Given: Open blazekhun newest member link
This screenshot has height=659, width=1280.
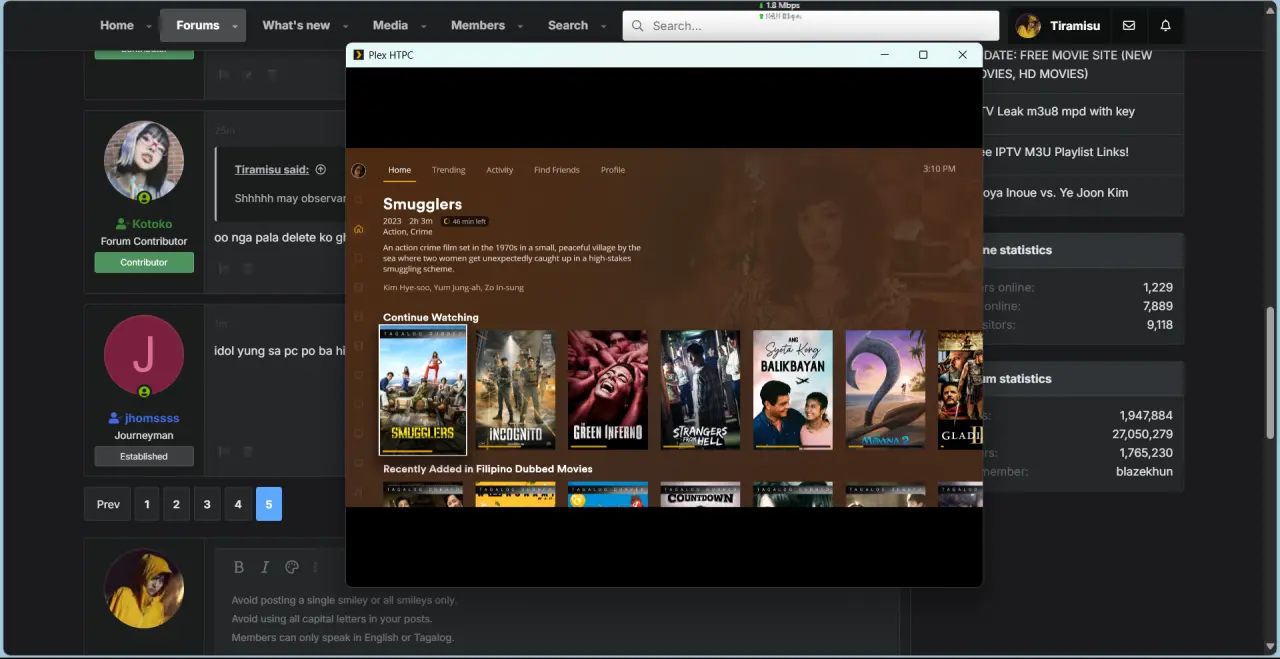Looking at the screenshot, I should [1144, 471].
